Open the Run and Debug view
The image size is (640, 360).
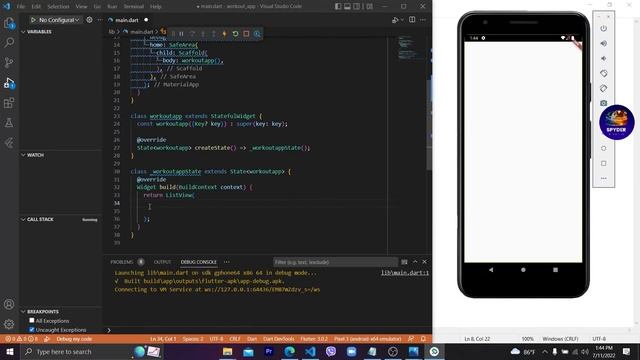tap(9, 83)
